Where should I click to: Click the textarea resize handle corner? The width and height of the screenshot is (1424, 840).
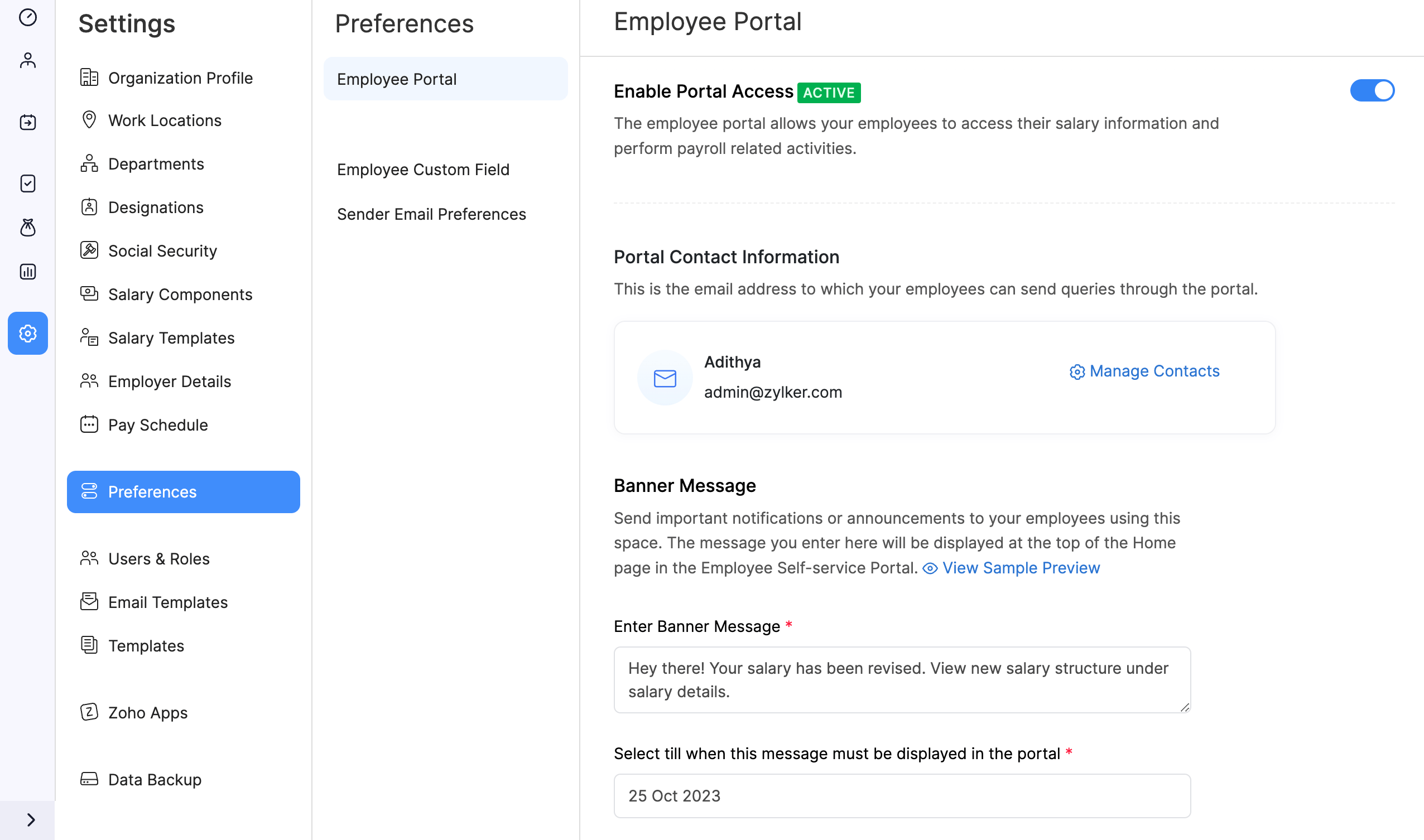point(1185,707)
